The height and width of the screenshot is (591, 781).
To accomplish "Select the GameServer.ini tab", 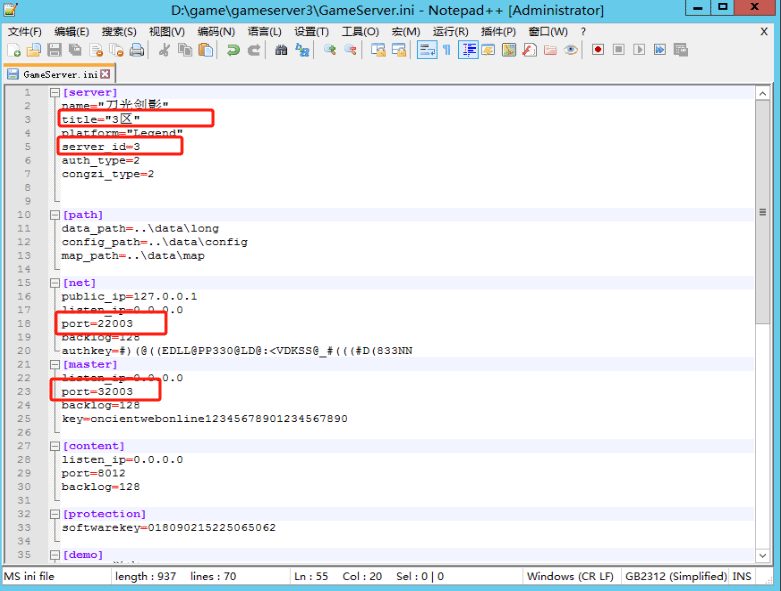I will pos(59,74).
